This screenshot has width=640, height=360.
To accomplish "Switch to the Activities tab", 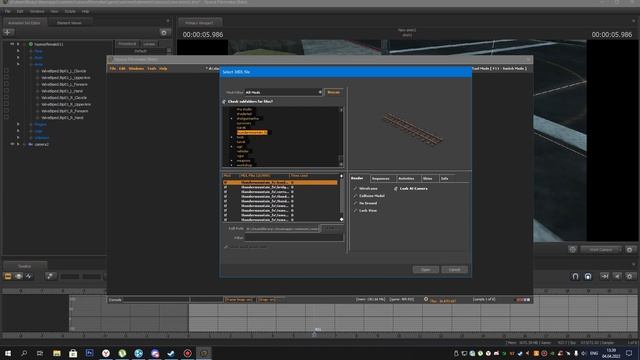I will pos(406,179).
